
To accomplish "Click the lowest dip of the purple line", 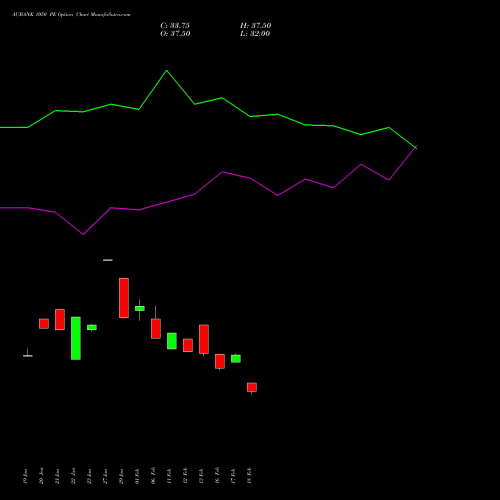I will (x=83, y=234).
